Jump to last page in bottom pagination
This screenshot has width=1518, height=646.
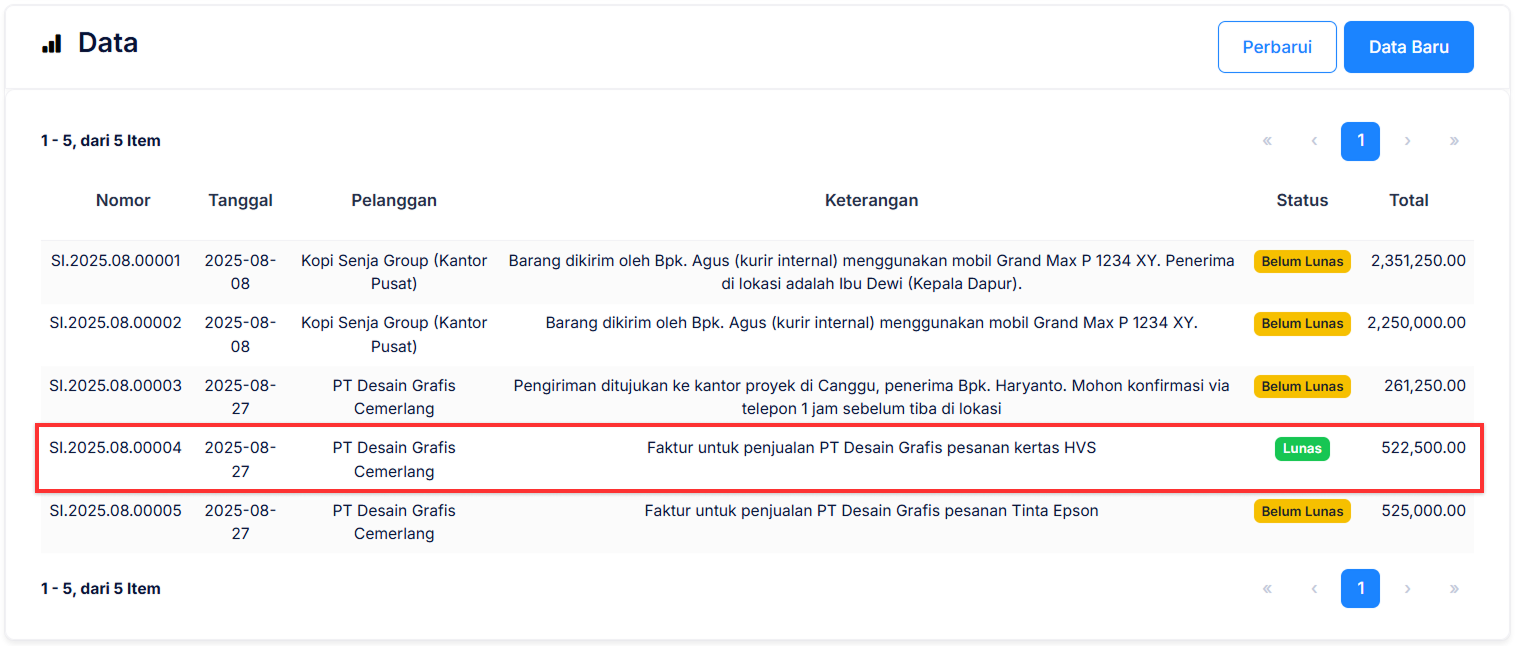point(1454,589)
